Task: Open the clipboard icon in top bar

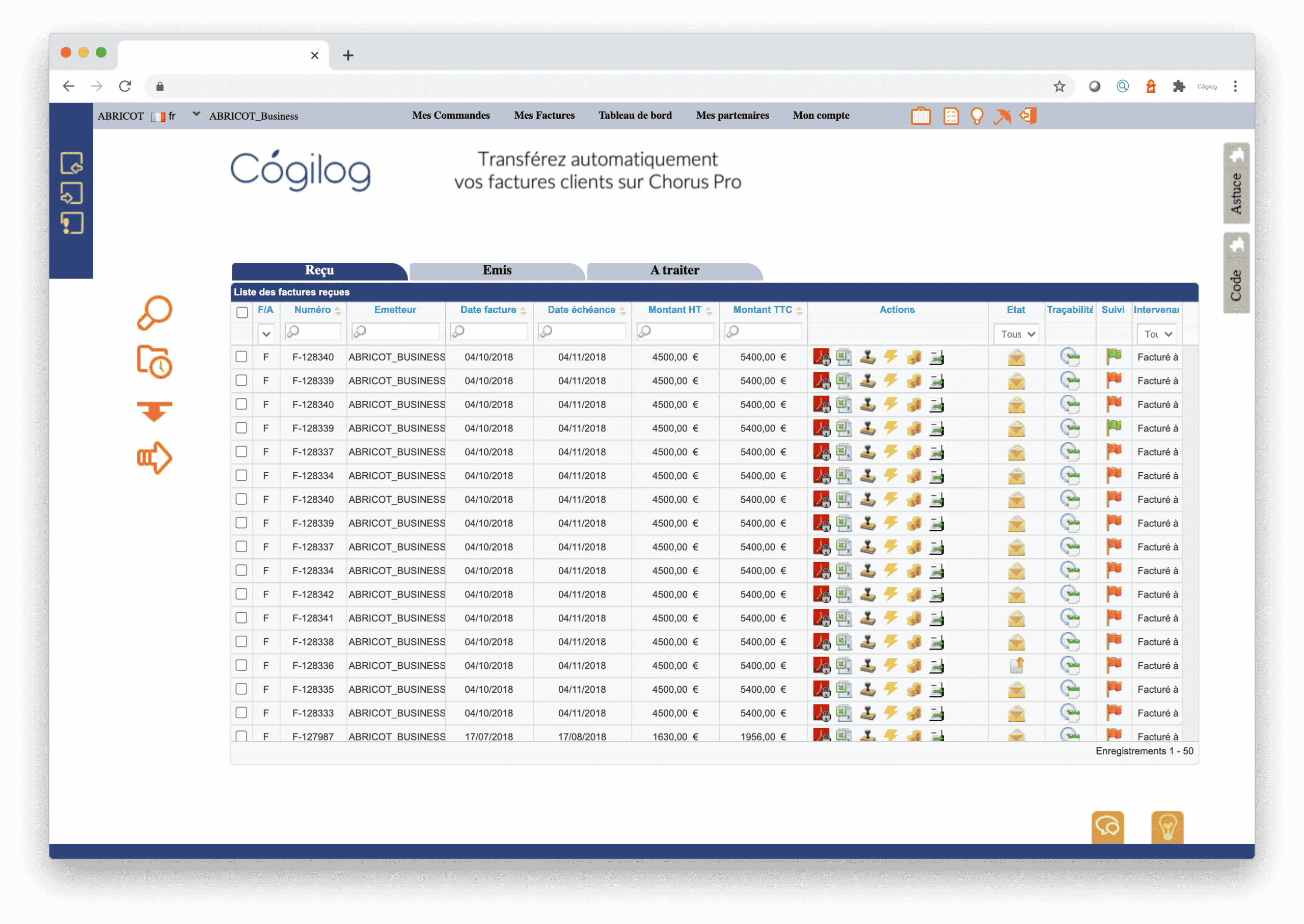Action: pyautogui.click(x=920, y=116)
